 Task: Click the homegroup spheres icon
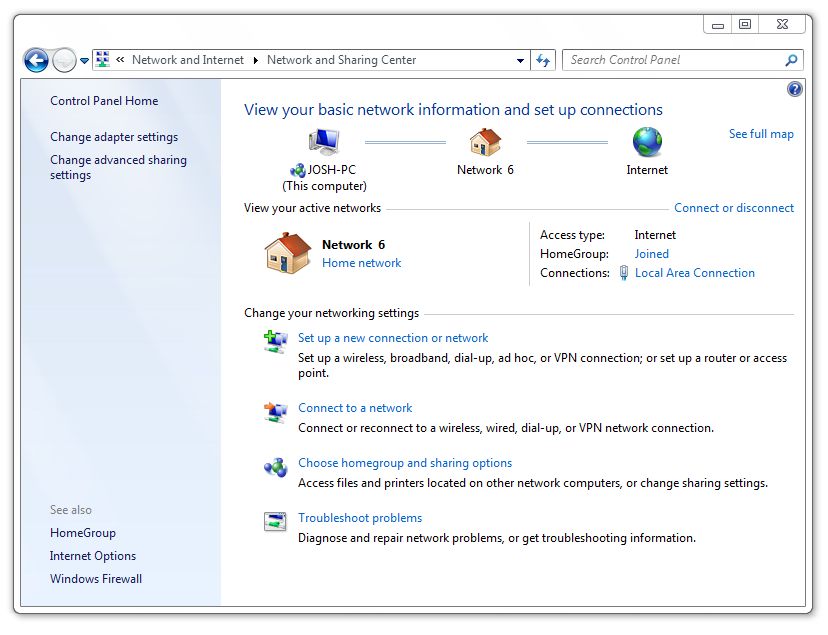point(276,467)
